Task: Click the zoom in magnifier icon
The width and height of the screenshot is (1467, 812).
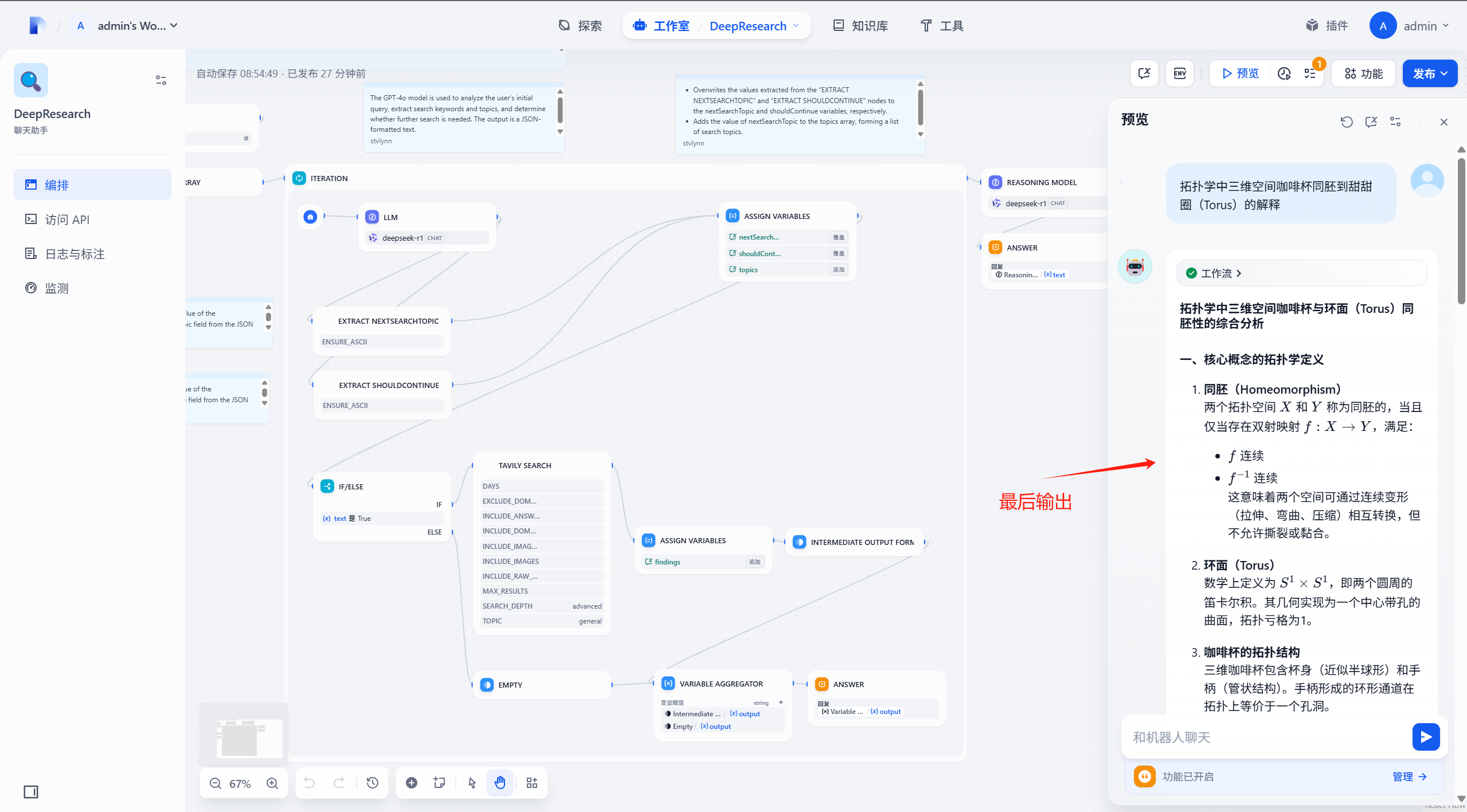Action: 272,783
